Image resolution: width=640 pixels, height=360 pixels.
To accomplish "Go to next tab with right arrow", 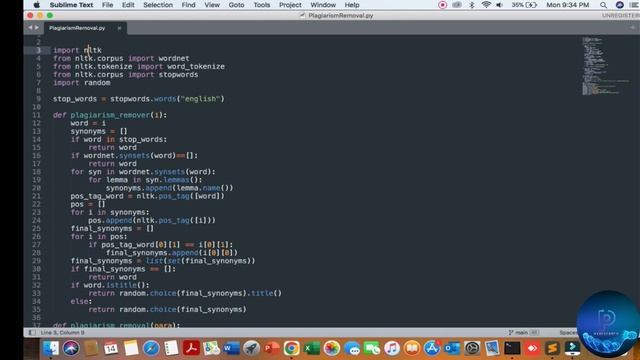I will 37,28.
